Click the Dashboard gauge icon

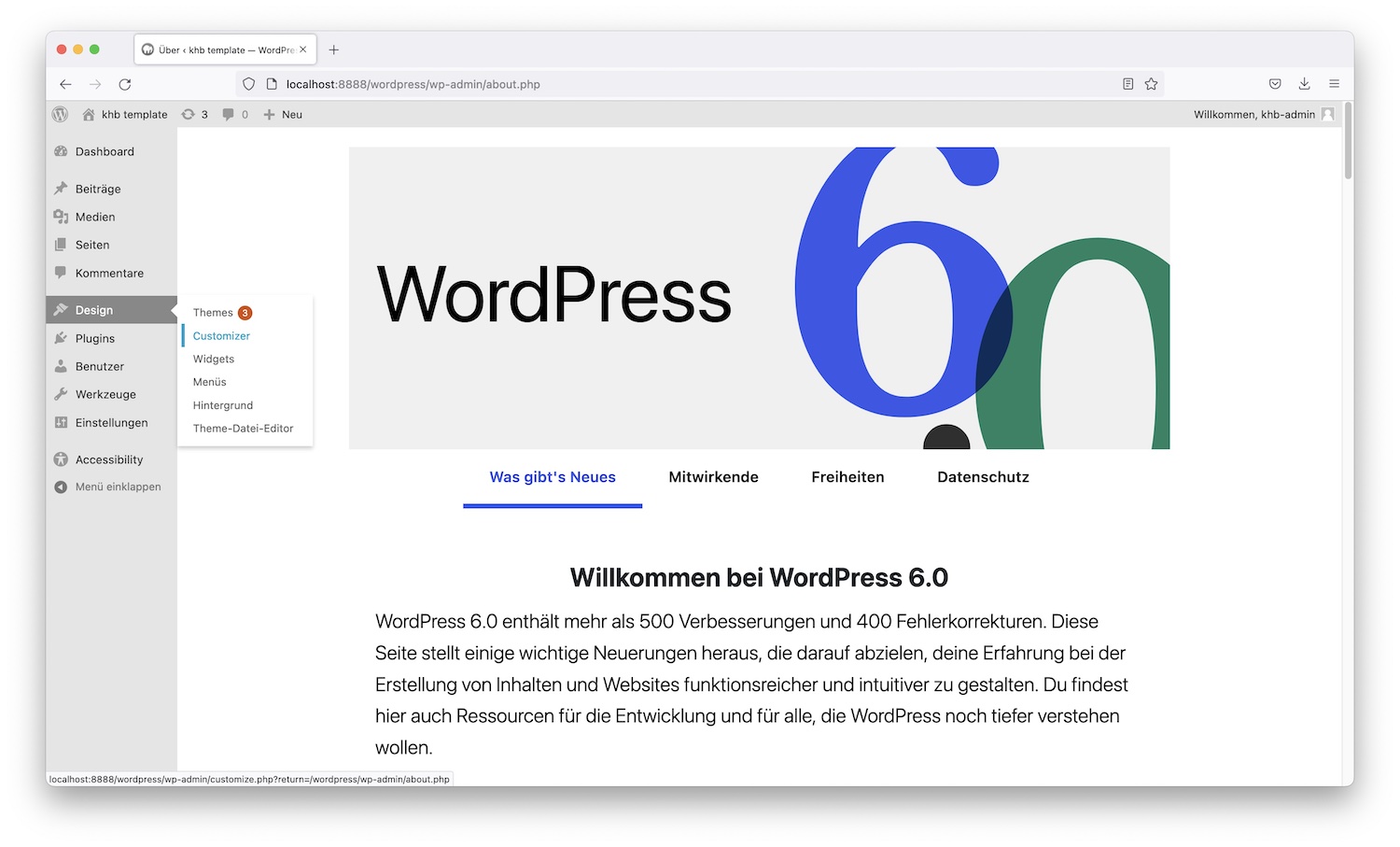(61, 151)
